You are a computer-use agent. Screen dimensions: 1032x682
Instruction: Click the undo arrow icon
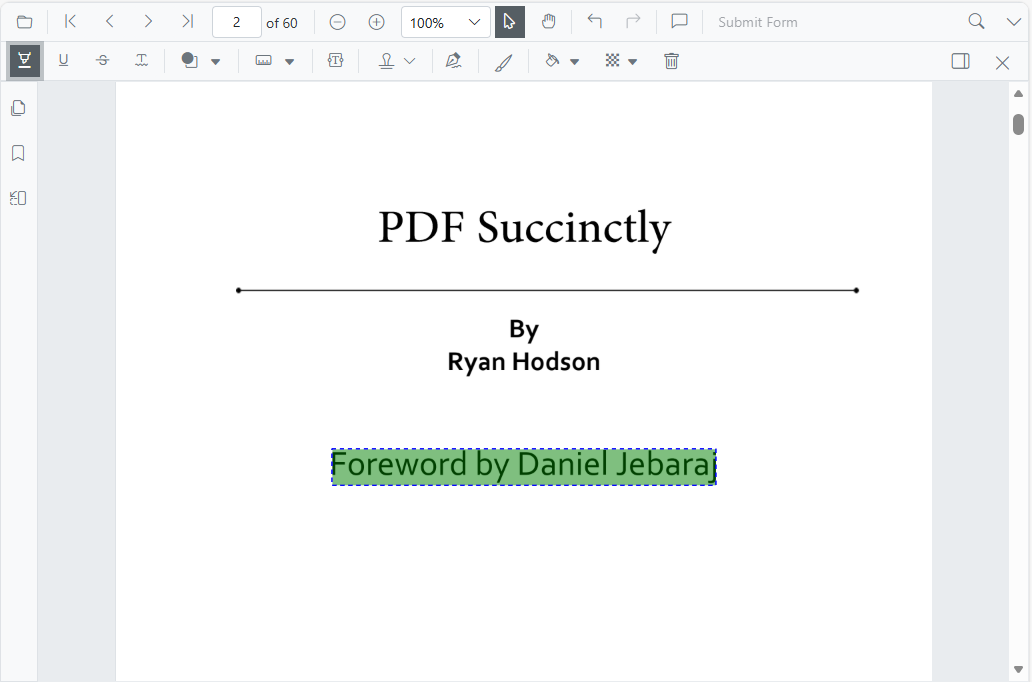(x=595, y=22)
